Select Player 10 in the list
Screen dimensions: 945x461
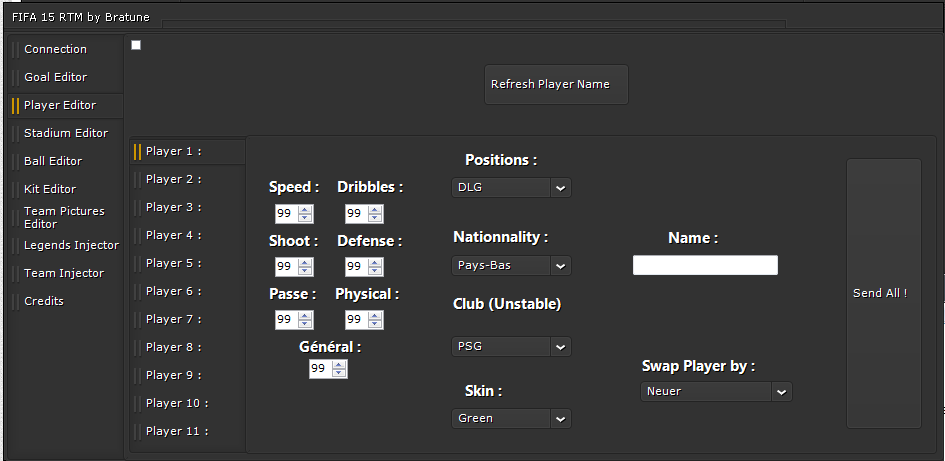coord(188,404)
